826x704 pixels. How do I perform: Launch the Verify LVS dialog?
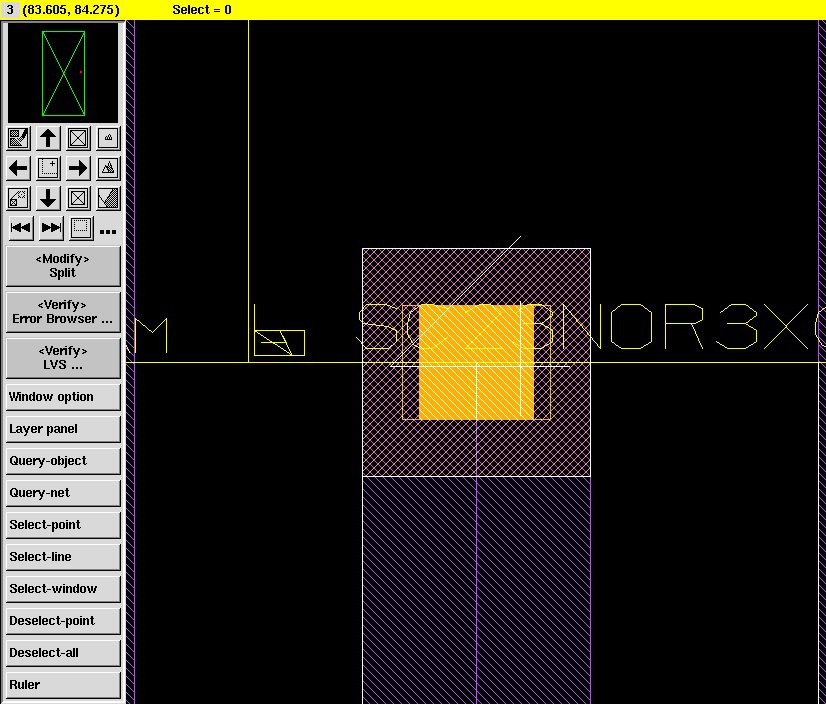[63, 358]
